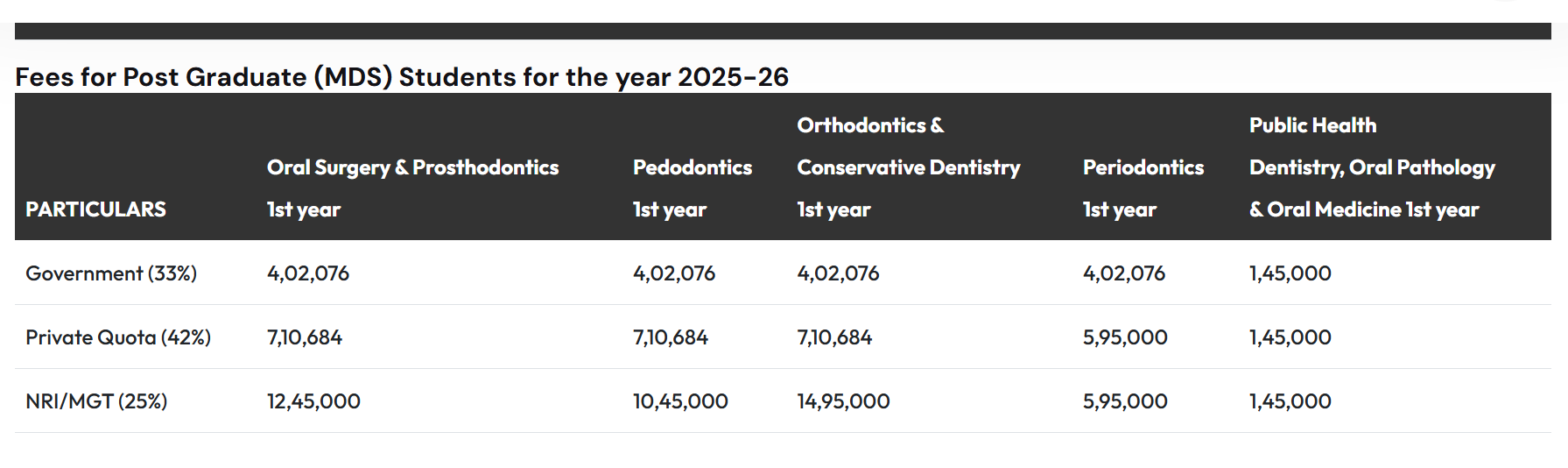Screen dimensions: 1568x468
Task: Click Government fee under Public Health Dentistry
Action: (x=1290, y=273)
